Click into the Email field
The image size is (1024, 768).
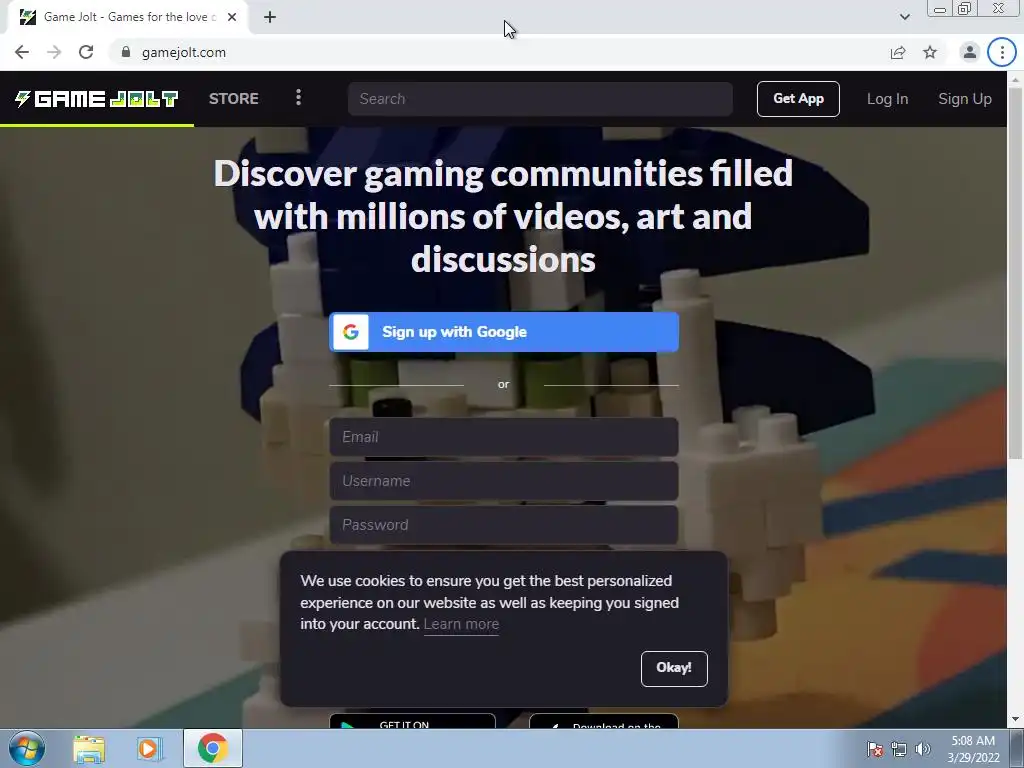[504, 437]
